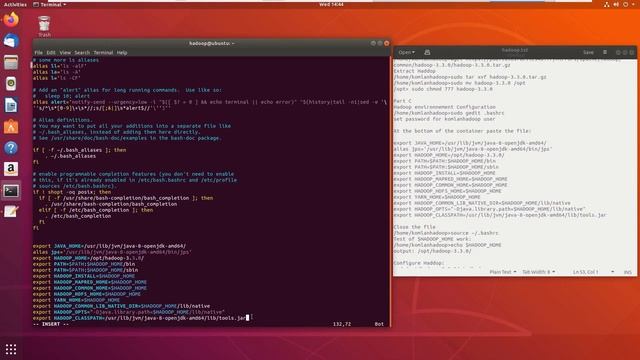Click the network status icon in top bar

(x=607, y=4)
